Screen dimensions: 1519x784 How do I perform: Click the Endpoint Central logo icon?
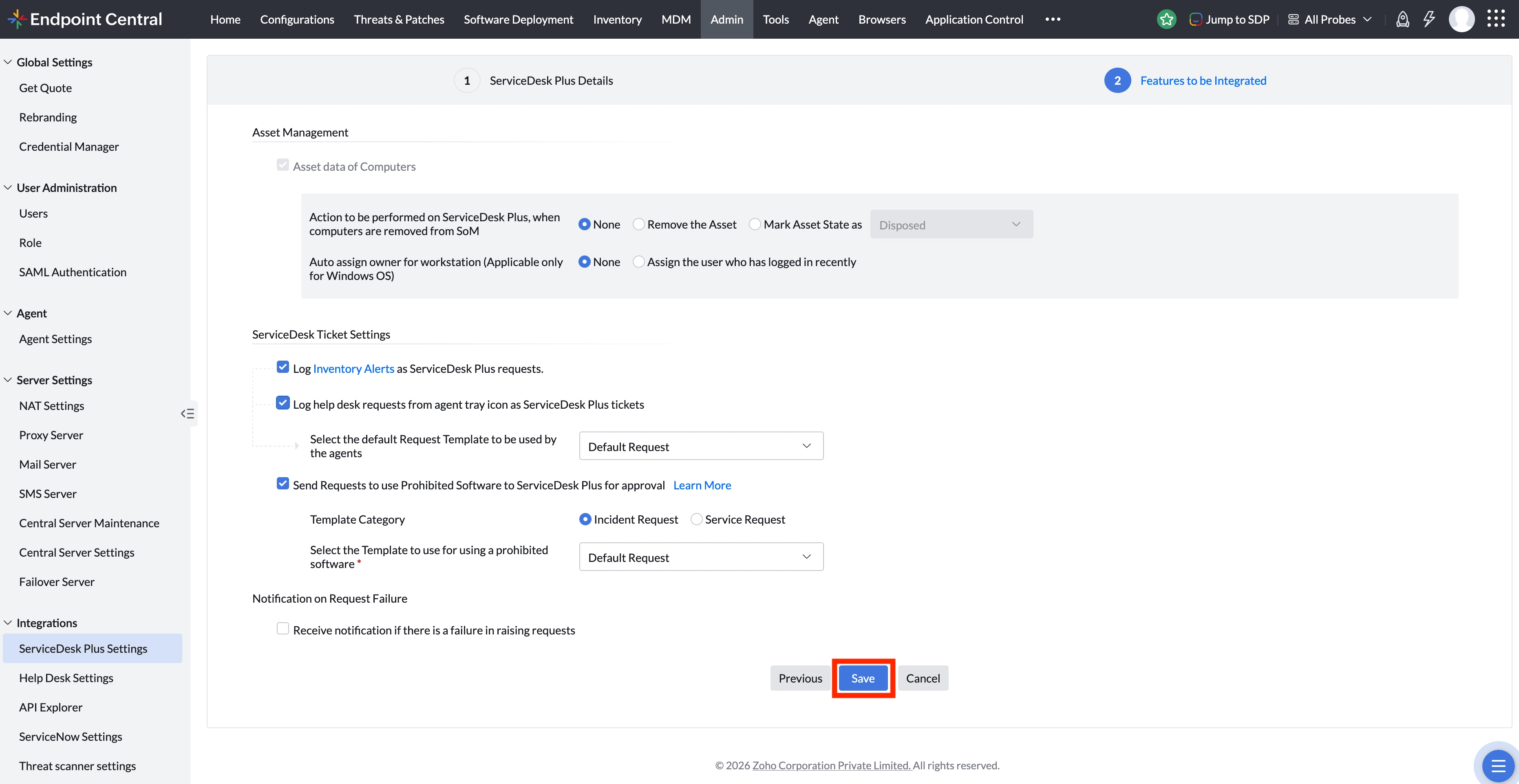coord(16,19)
